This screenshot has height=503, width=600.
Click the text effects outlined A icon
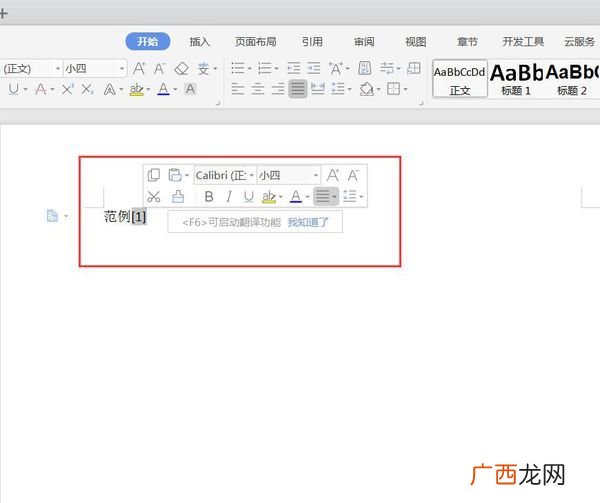[110, 90]
